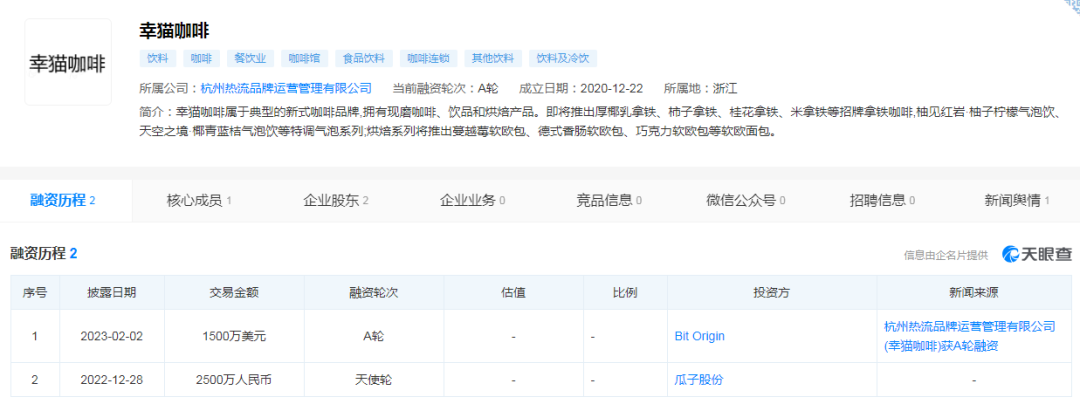
Task: Click the date cell 2022-12-28
Action: [112, 380]
